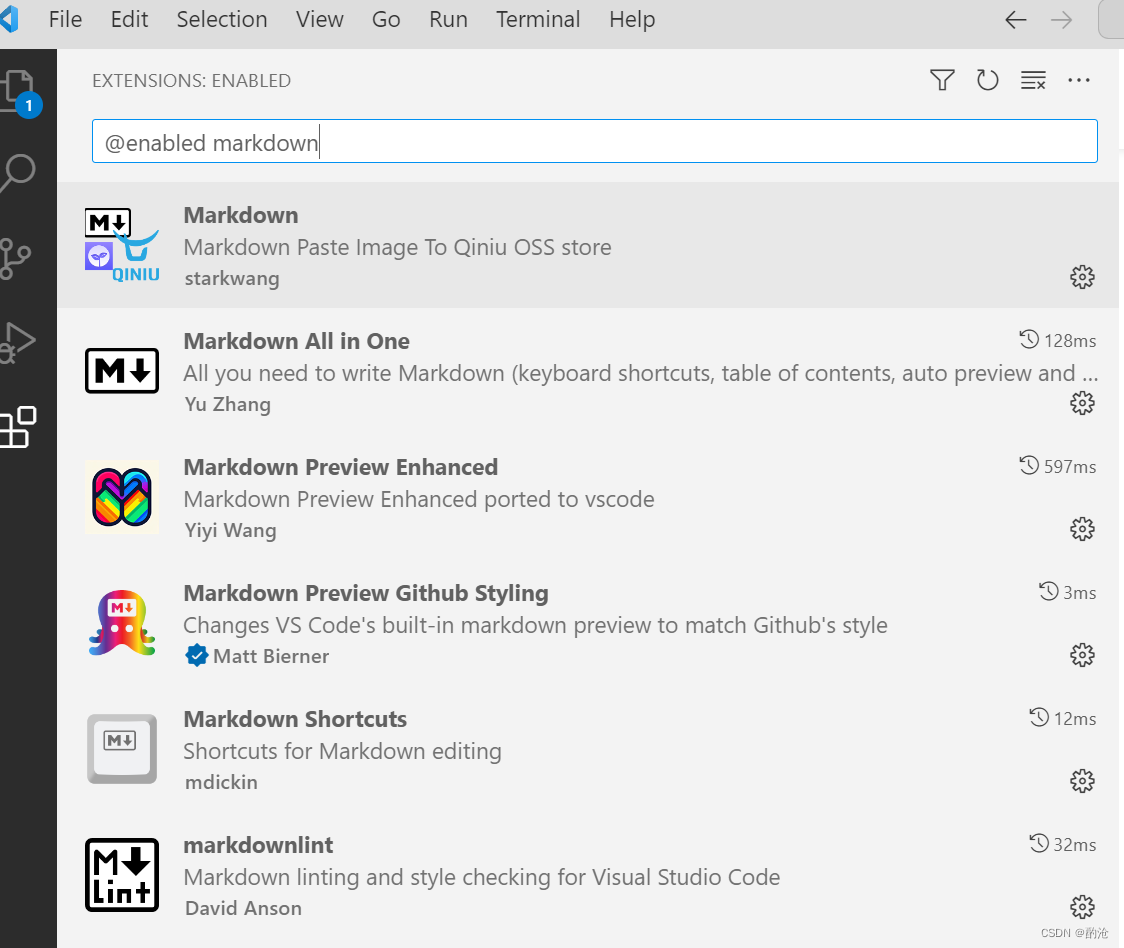Refresh the extensions list
This screenshot has width=1124, height=948.
[x=987, y=80]
